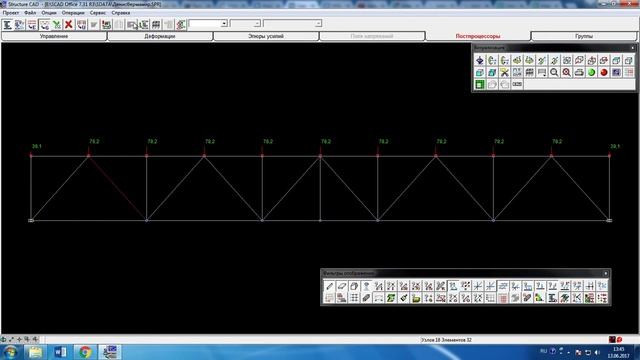Select the right support node of truss
Viewport: 640px width, 360px height.
tap(609, 220)
